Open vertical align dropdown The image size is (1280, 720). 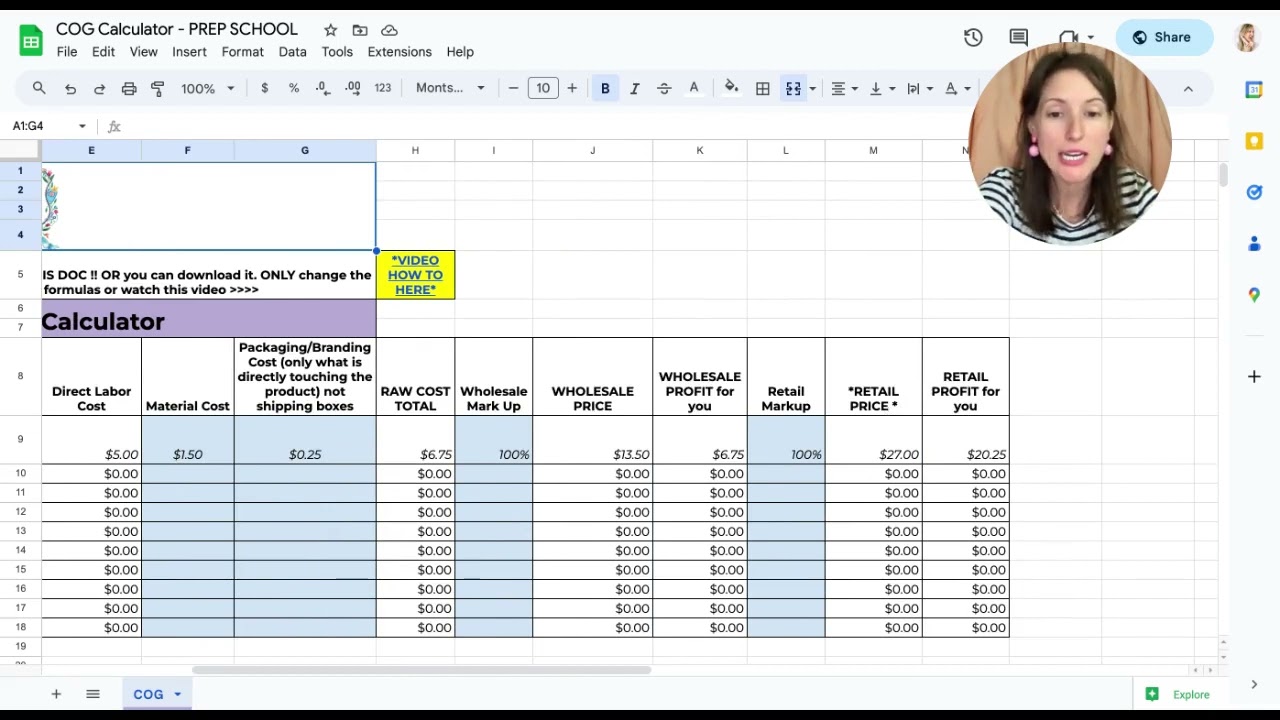point(882,88)
